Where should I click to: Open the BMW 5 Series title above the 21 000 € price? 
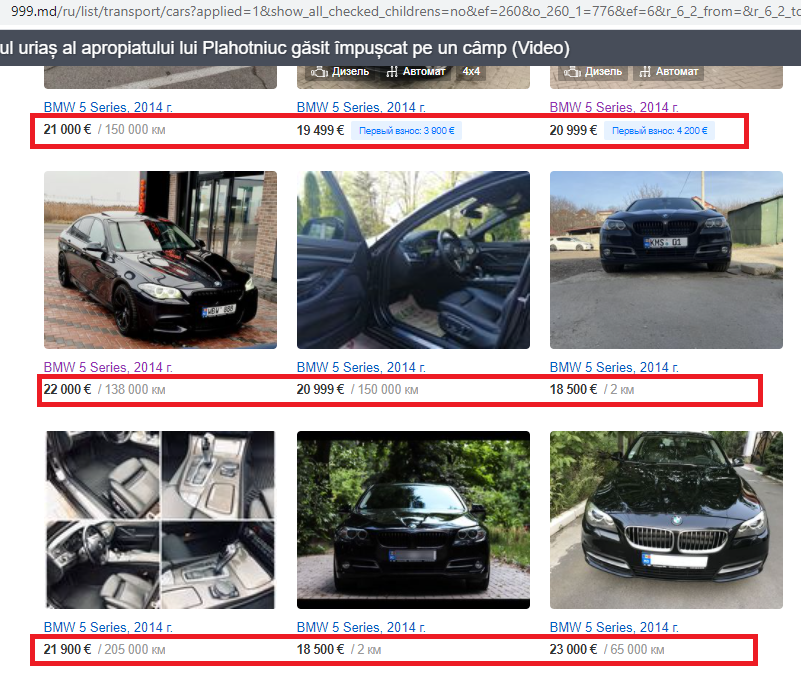(108, 107)
